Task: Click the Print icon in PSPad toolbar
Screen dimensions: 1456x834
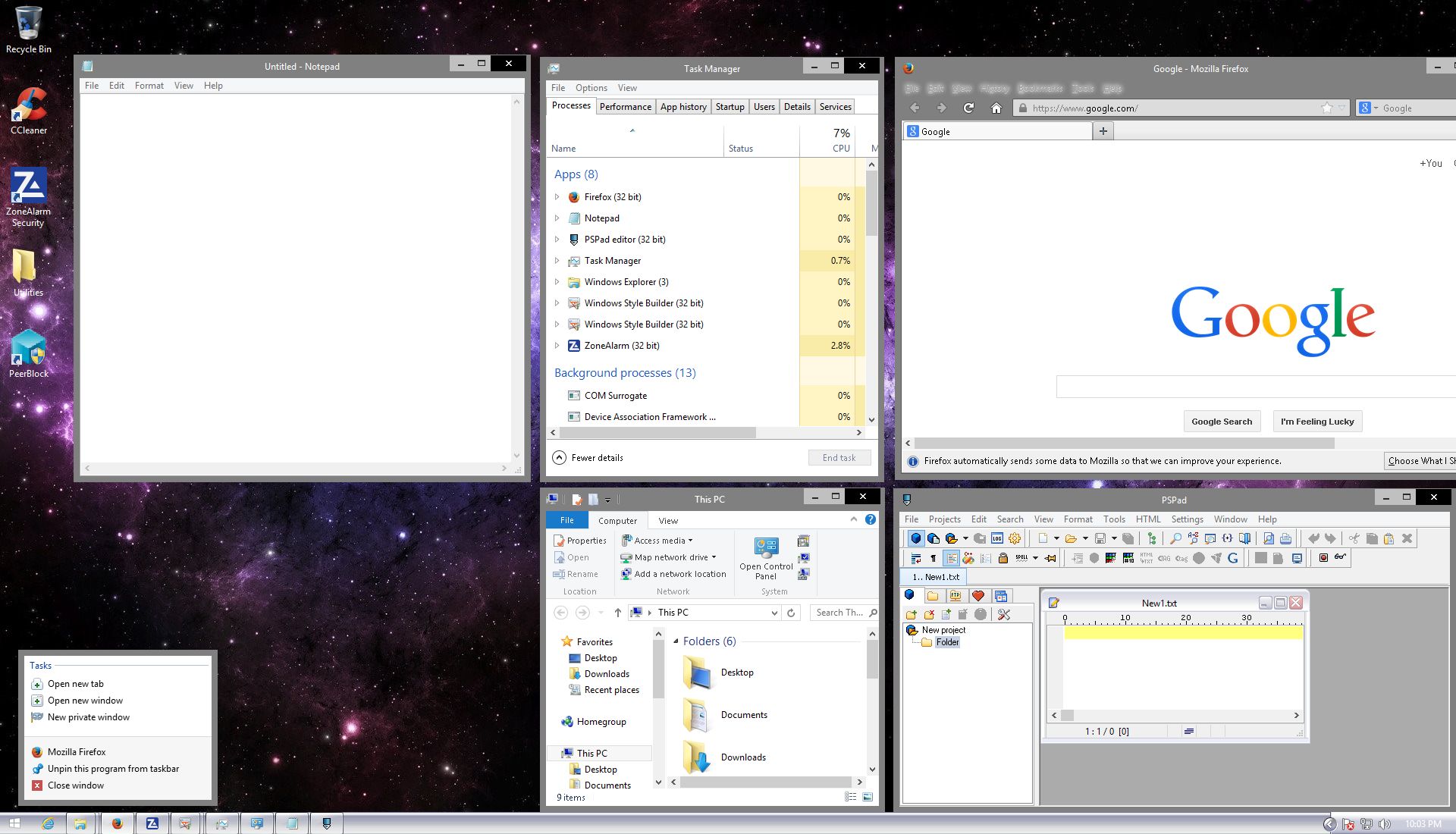Action: point(1285,540)
